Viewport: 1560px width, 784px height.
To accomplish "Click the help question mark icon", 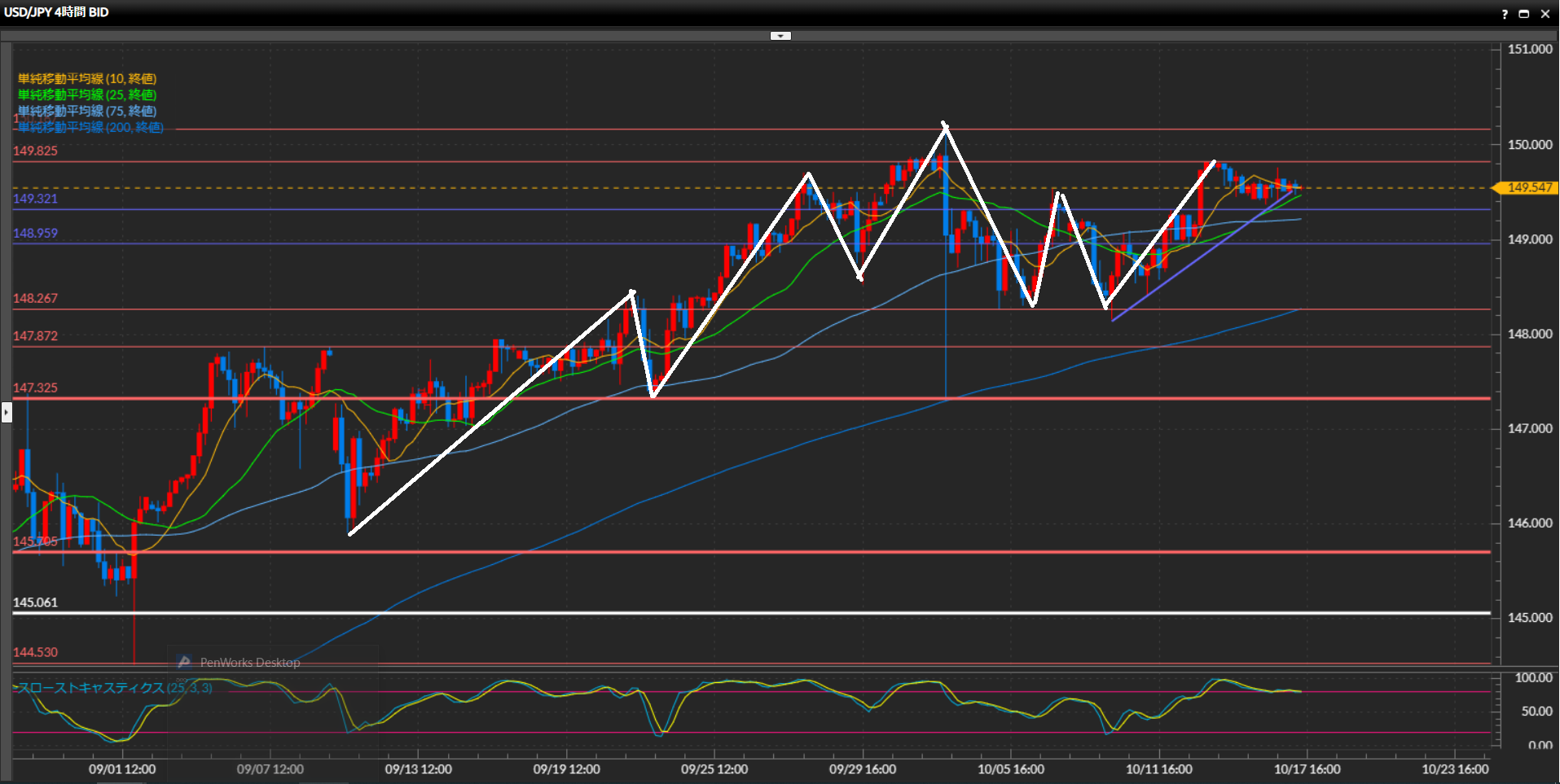I will [1505, 14].
